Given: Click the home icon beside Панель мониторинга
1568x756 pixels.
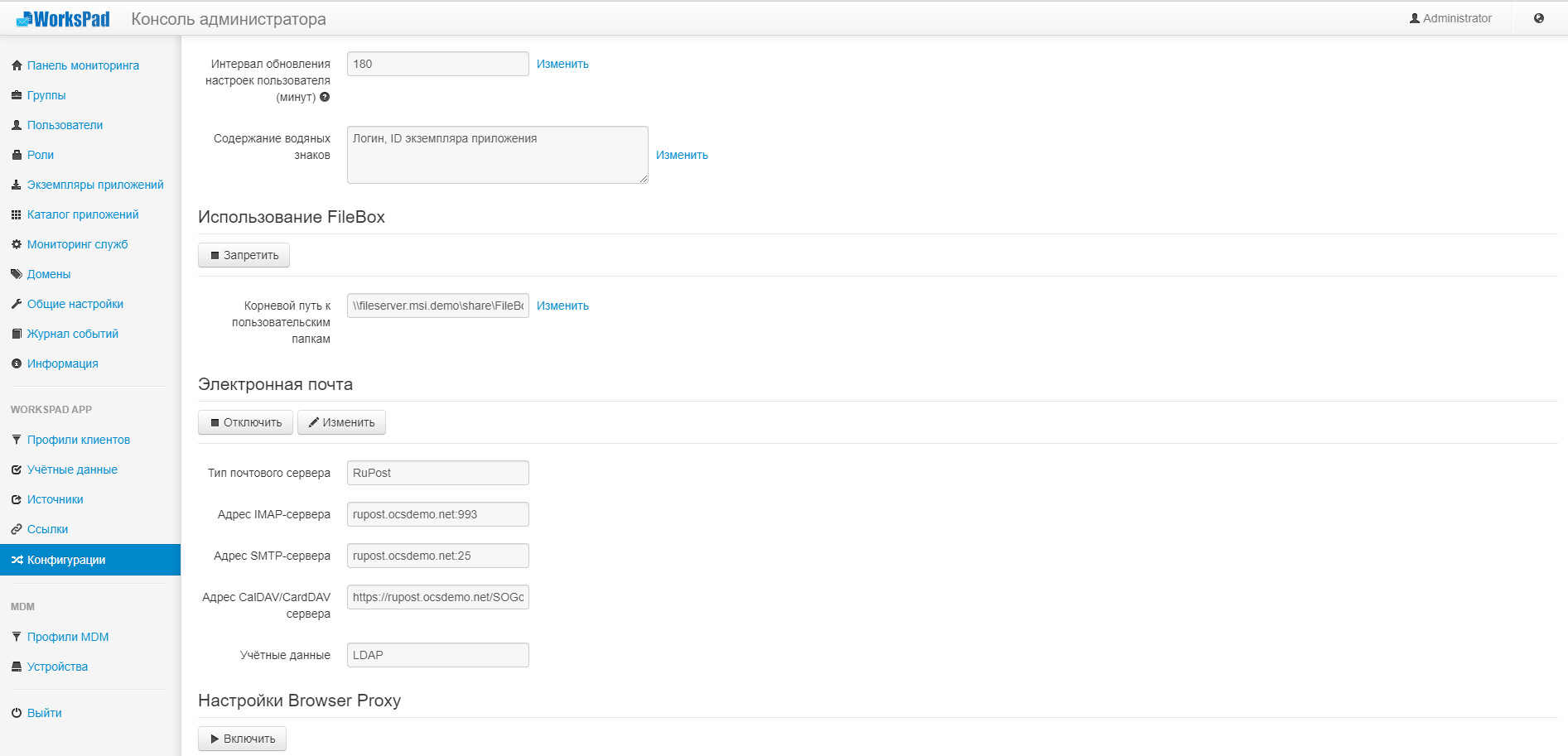Looking at the screenshot, I should click(17, 65).
